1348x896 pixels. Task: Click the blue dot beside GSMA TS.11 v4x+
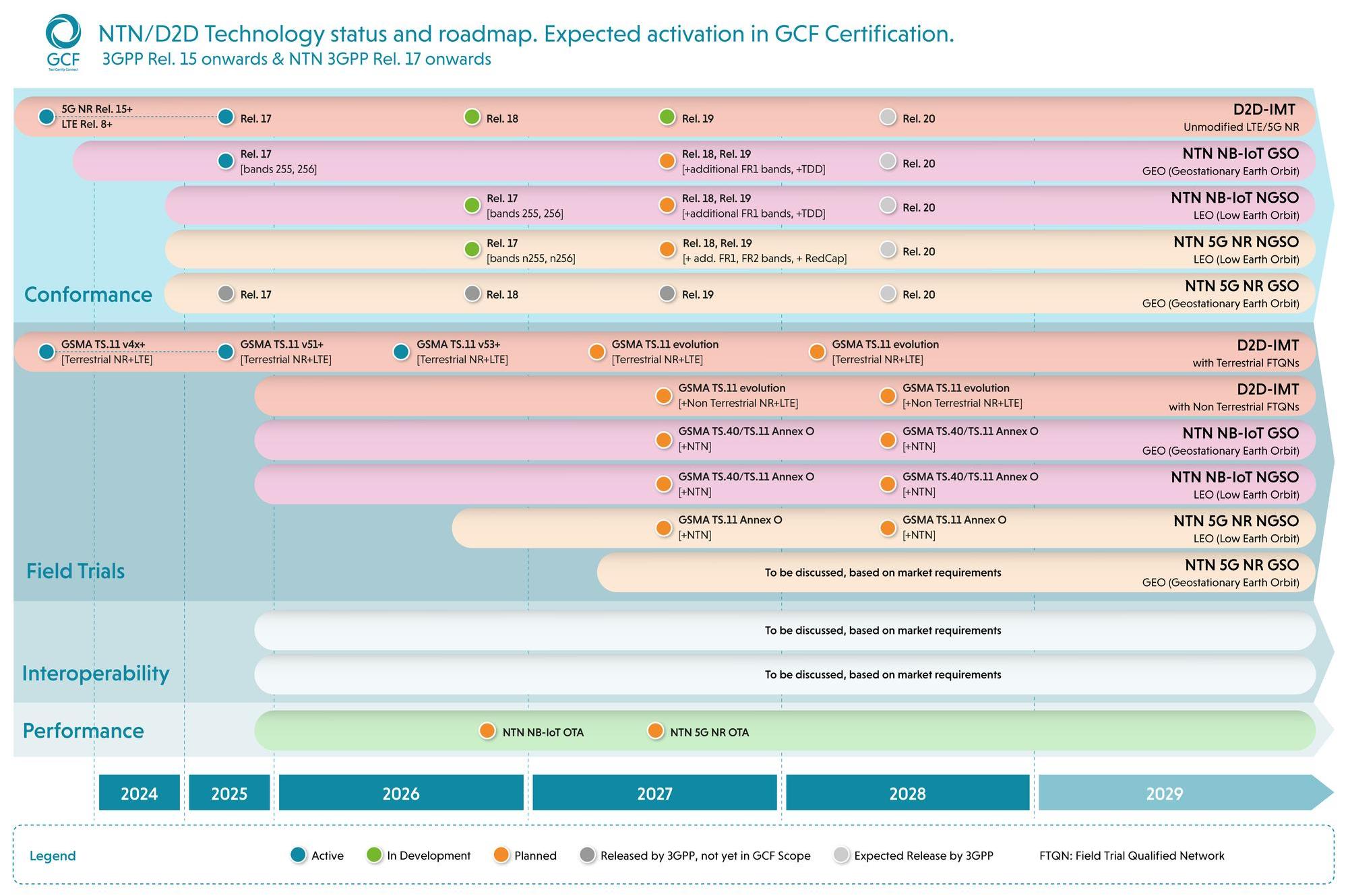[47, 352]
